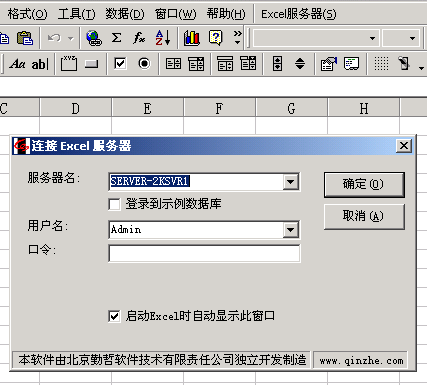The image size is (427, 385).
Task: Open the font name combo box
Action: [316, 38]
